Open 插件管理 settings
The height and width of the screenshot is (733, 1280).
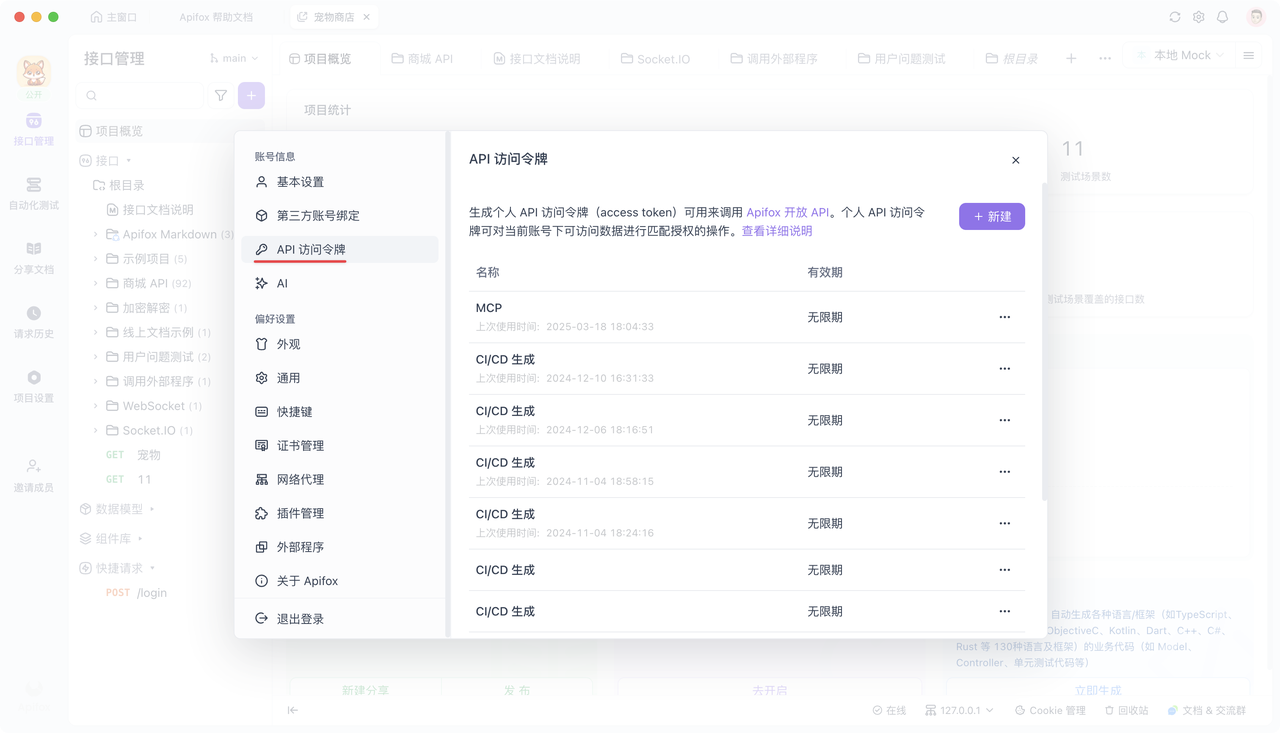(x=340, y=513)
